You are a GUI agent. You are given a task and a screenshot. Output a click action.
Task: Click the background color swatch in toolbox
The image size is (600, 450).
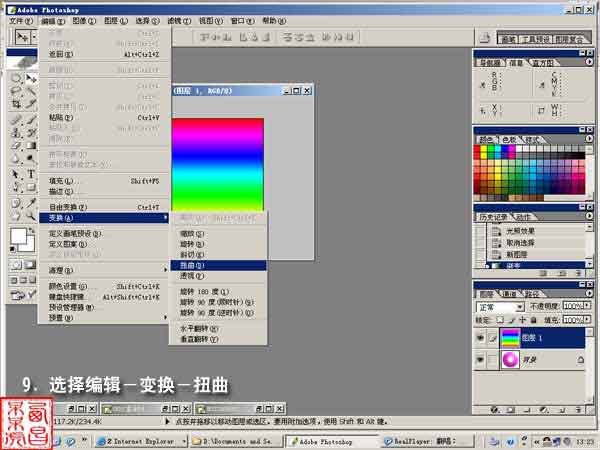click(29, 245)
